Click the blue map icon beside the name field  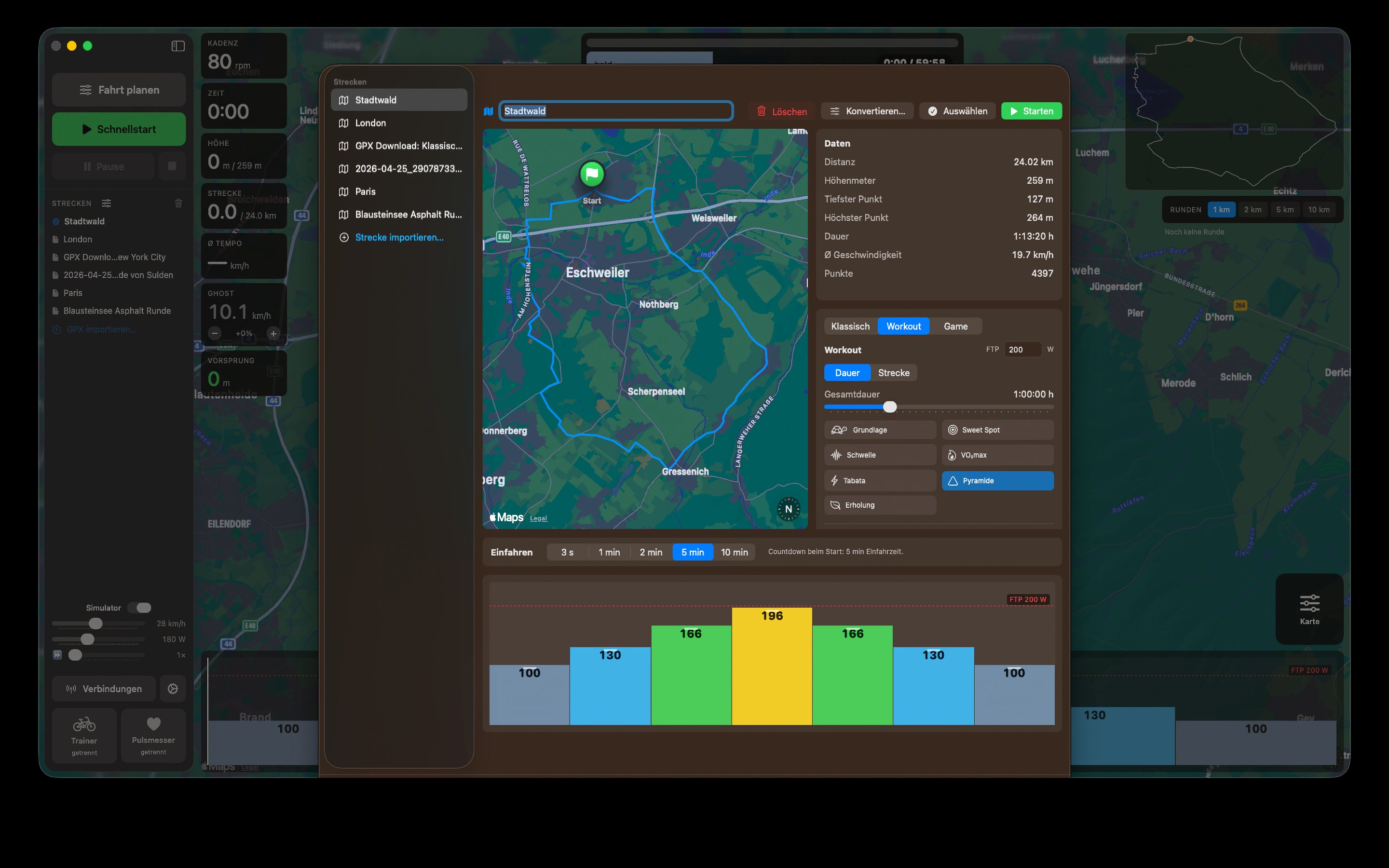tap(489, 111)
